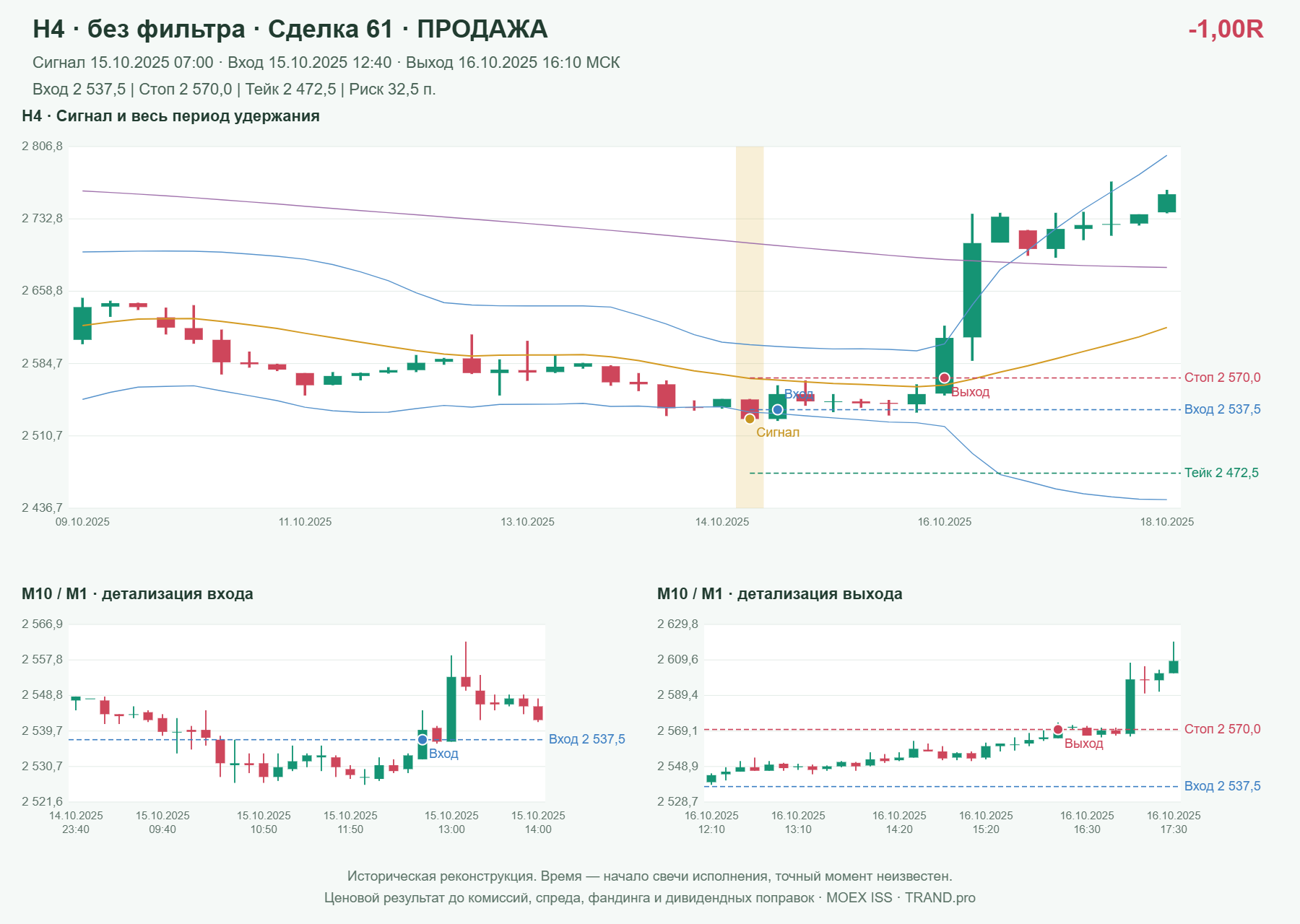Viewport: 1300px width, 924px height.
Task: Click the tall green breakout candle above the Выход marker
Action: pos(972,289)
